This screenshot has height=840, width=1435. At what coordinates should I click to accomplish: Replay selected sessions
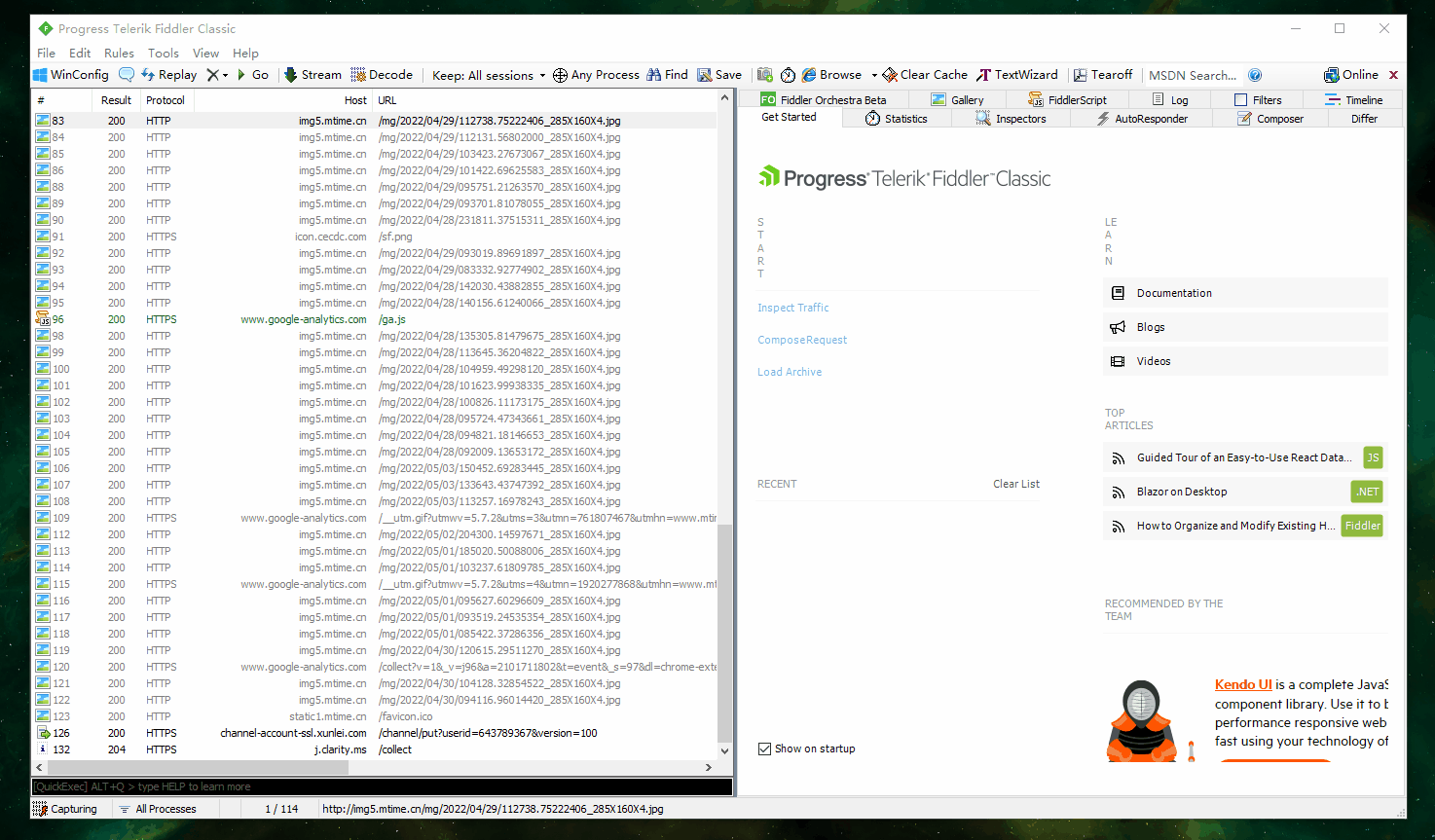tap(168, 75)
